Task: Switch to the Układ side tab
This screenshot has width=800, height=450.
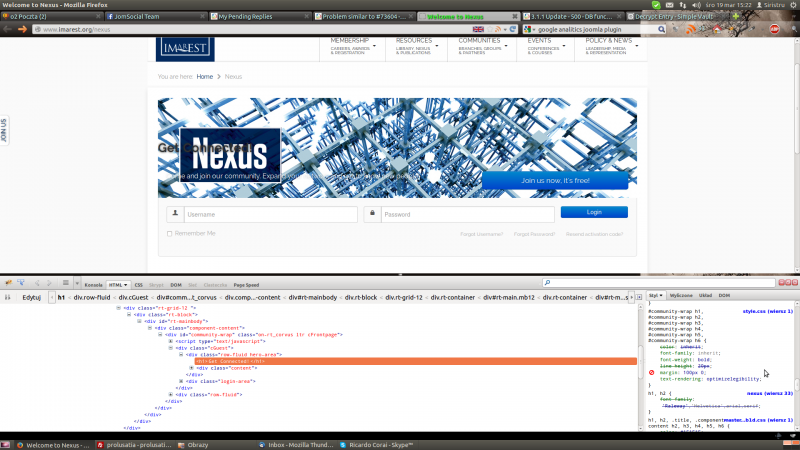Action: (706, 295)
